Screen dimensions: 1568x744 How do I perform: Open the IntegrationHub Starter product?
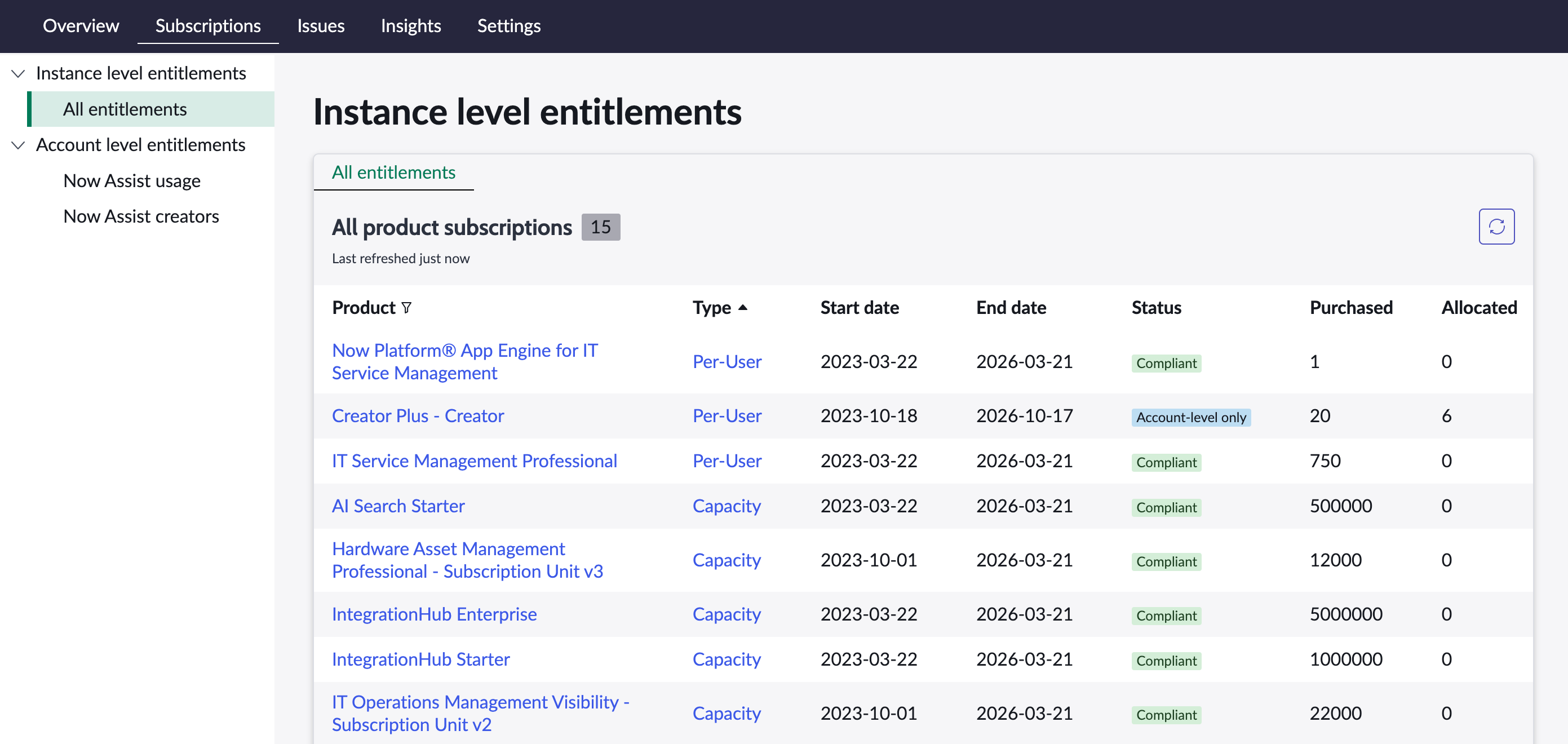421,659
